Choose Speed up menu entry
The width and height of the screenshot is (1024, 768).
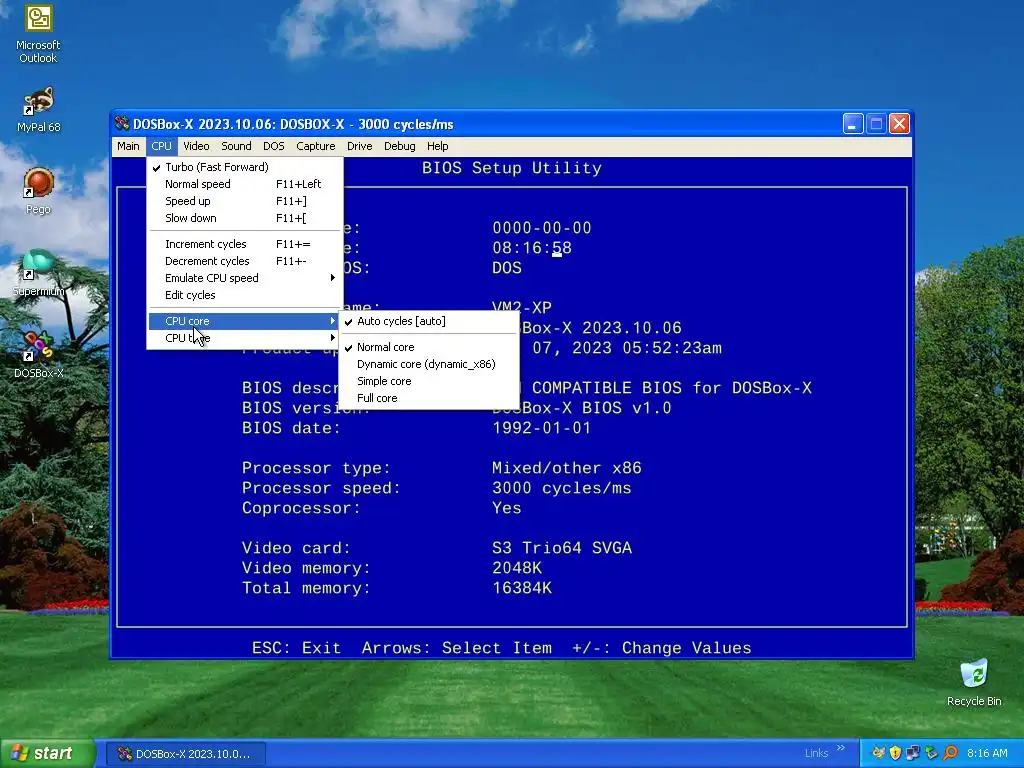[x=245, y=201]
